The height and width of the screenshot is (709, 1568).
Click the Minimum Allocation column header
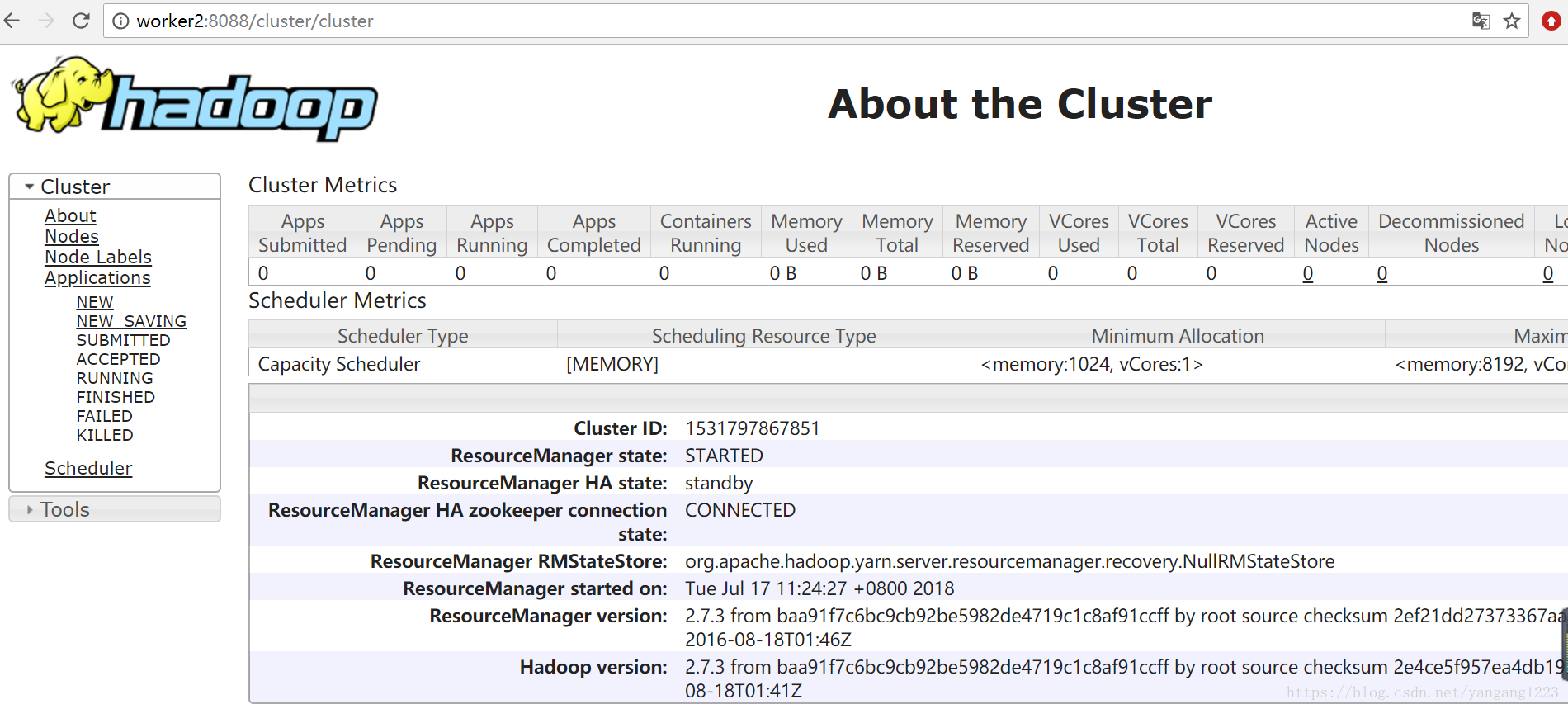[x=1178, y=335]
